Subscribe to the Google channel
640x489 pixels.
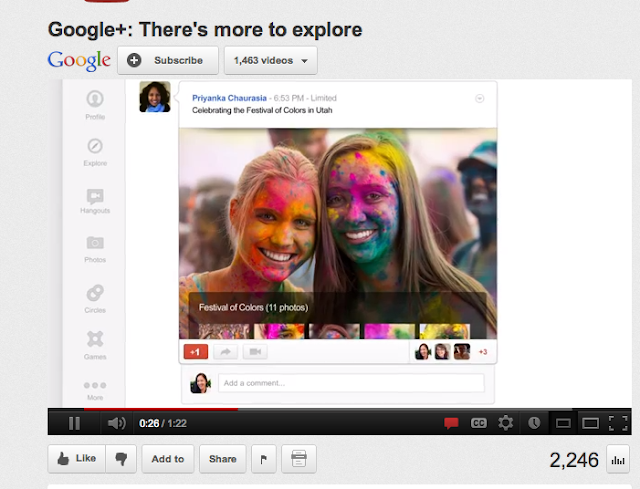point(168,60)
